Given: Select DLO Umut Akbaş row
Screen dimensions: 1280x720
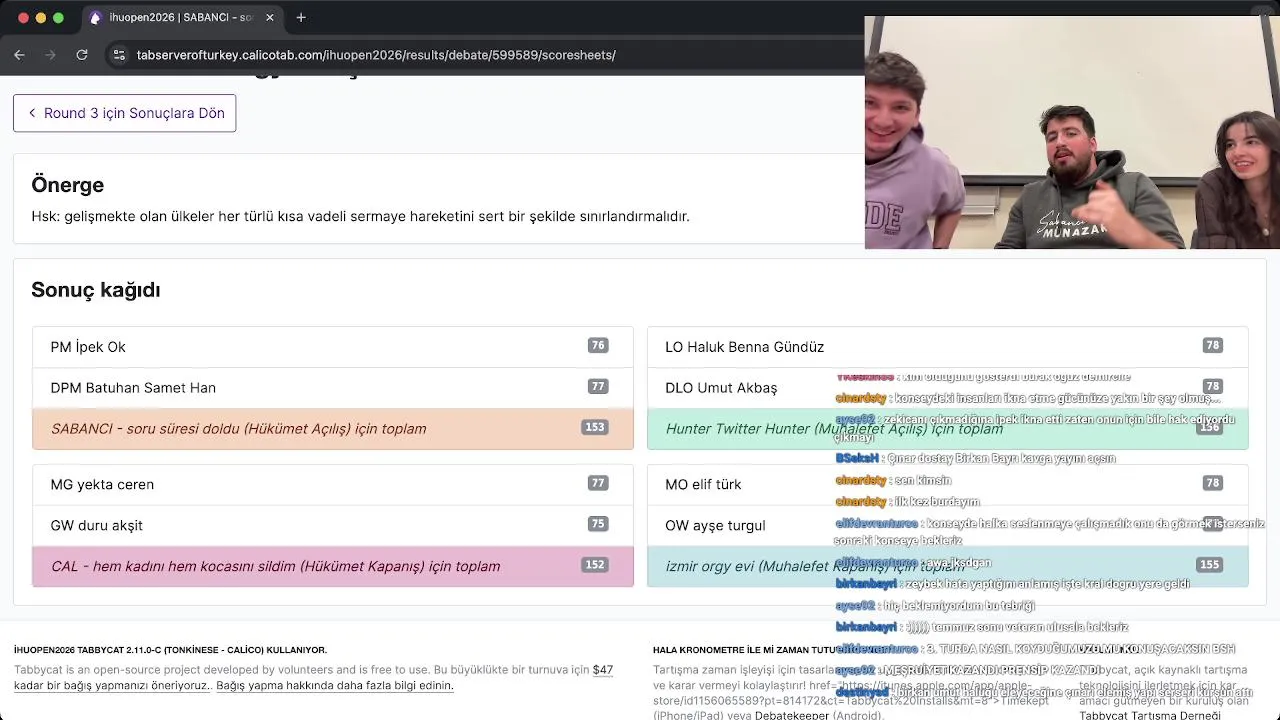Looking at the screenshot, I should point(948,388).
